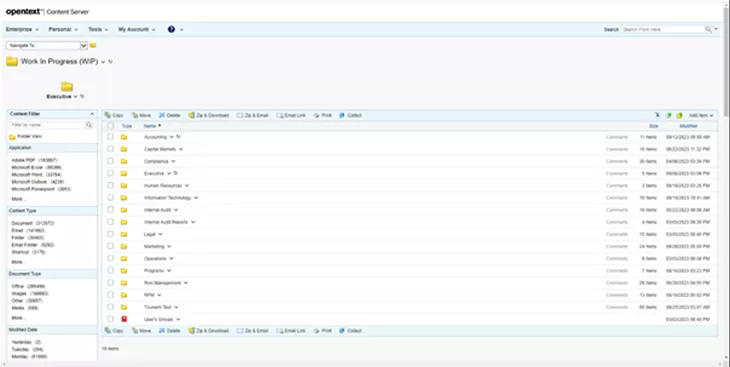This screenshot has height=367, width=730.
Task: Click the Search From Here input box
Action: point(663,29)
